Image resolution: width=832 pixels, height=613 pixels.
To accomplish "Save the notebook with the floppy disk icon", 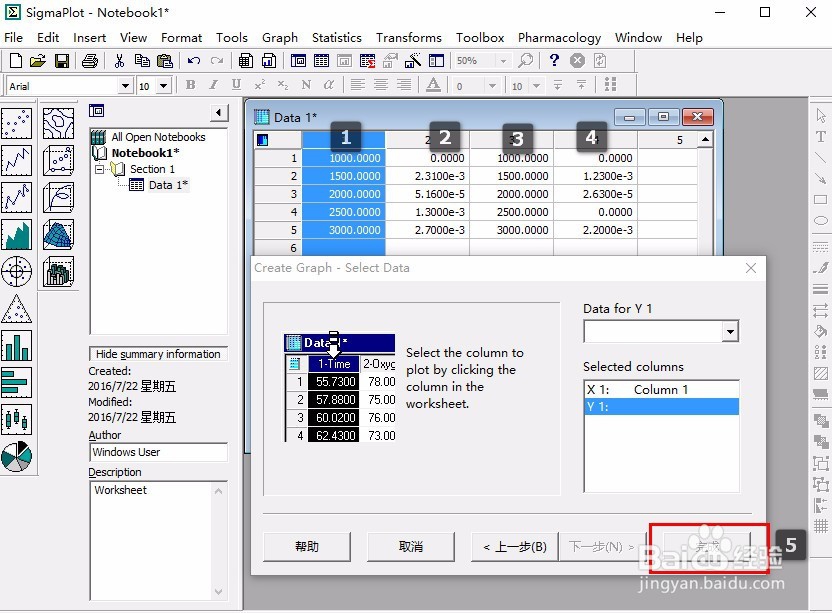I will [x=62, y=61].
